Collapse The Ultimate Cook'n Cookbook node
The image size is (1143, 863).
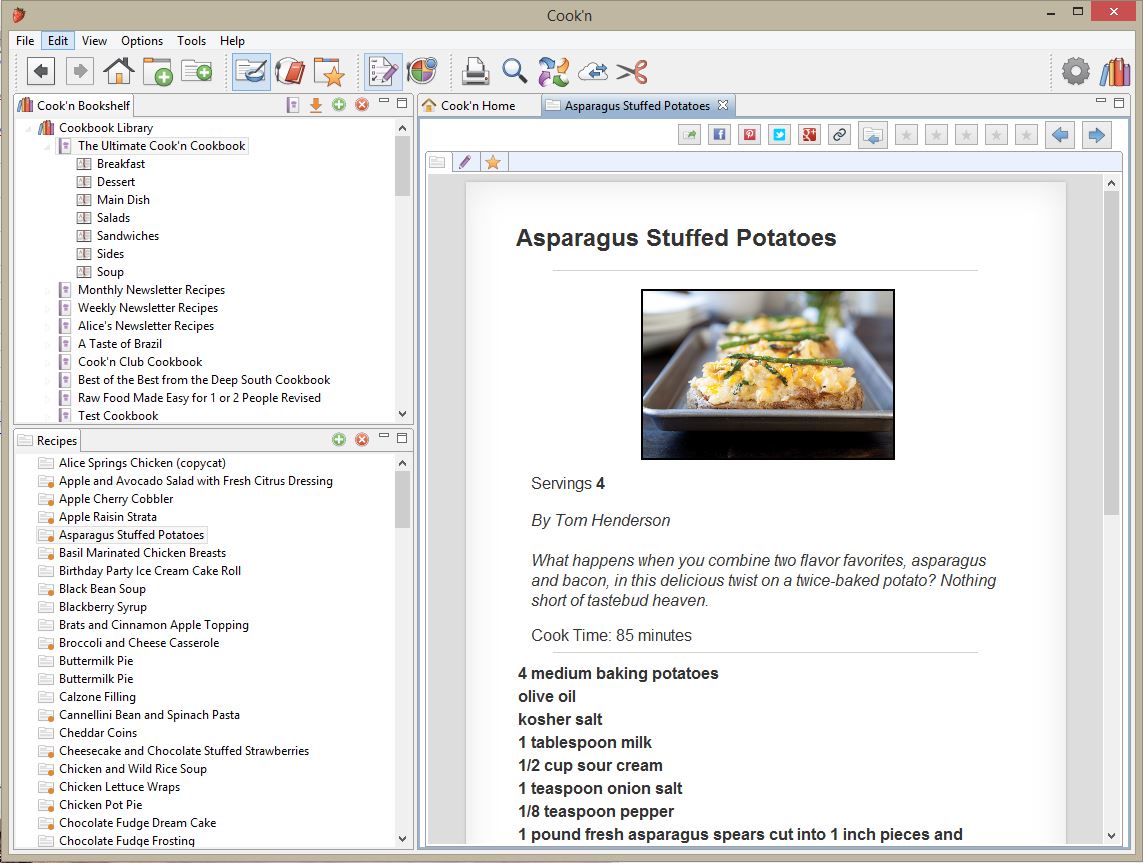click(x=47, y=146)
